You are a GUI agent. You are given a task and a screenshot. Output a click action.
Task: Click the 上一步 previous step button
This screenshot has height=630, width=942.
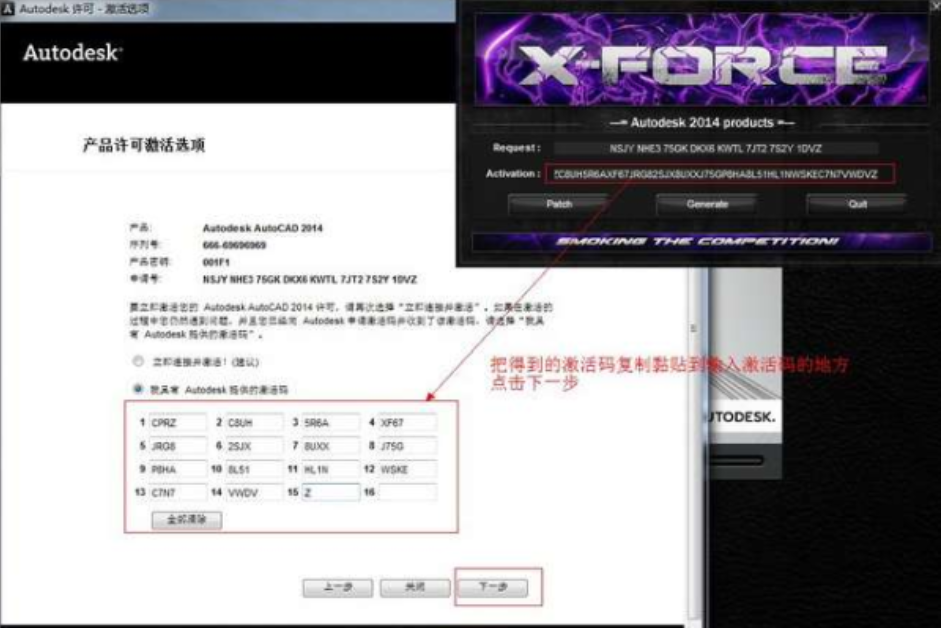coord(338,587)
